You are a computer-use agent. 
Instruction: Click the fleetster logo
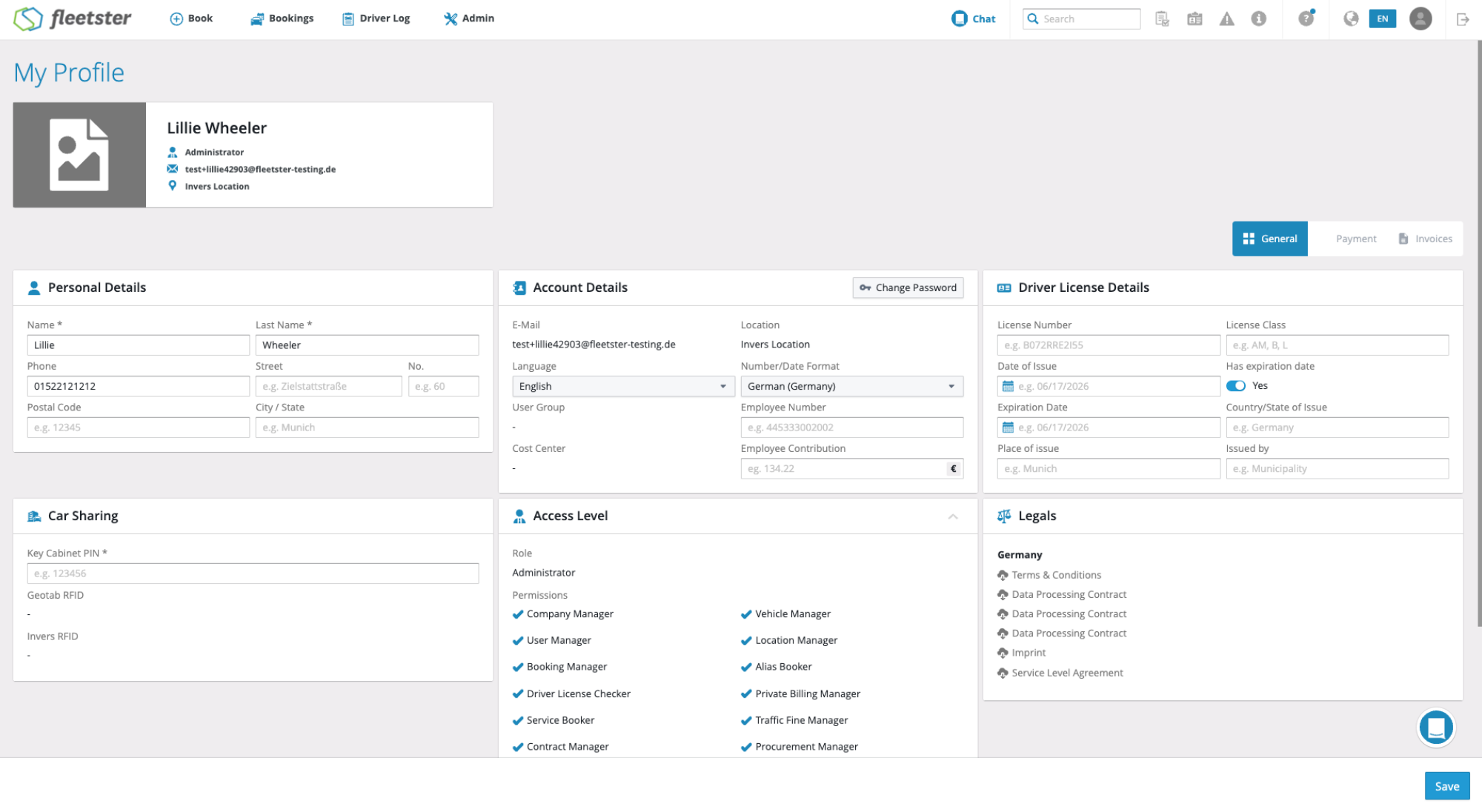(72, 19)
